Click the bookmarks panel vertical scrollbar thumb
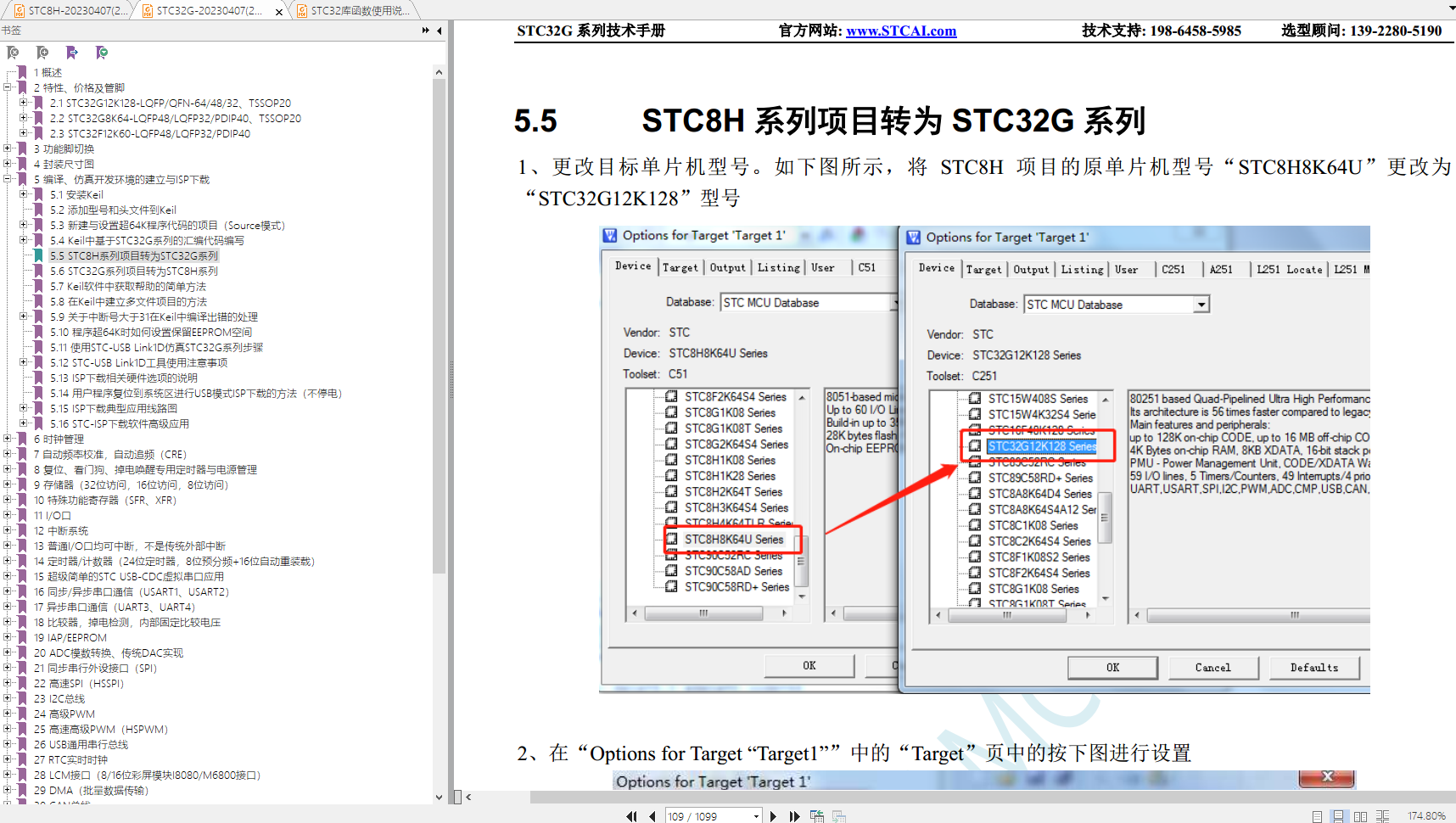 pos(439,327)
